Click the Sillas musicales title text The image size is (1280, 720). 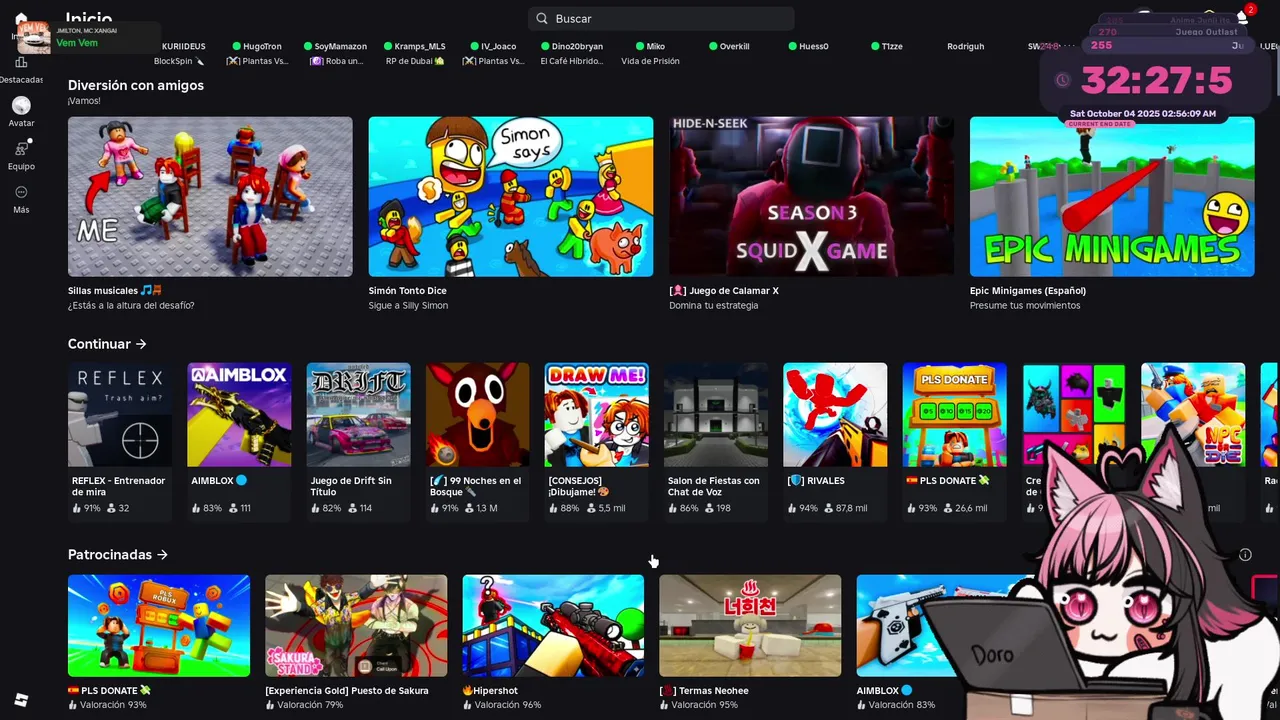click(x=115, y=291)
